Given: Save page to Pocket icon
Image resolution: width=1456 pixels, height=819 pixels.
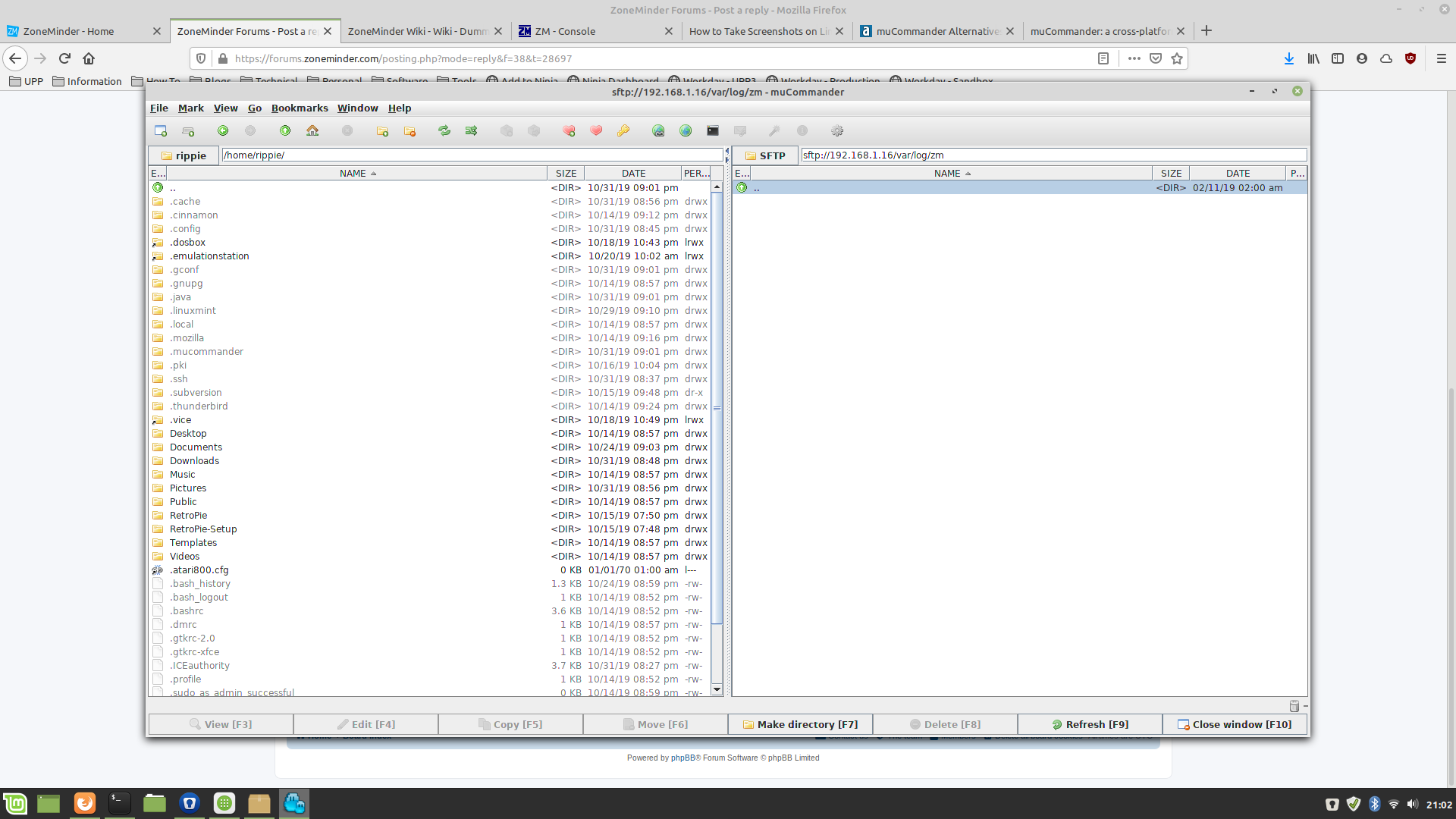Looking at the screenshot, I should (1156, 58).
